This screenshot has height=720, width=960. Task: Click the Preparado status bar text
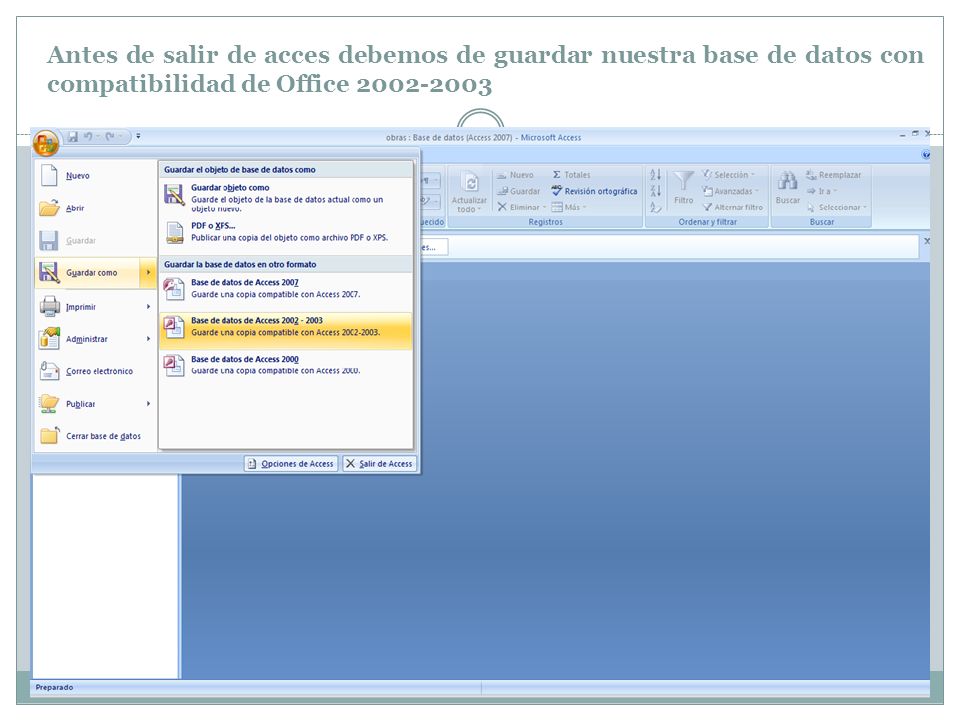54,688
